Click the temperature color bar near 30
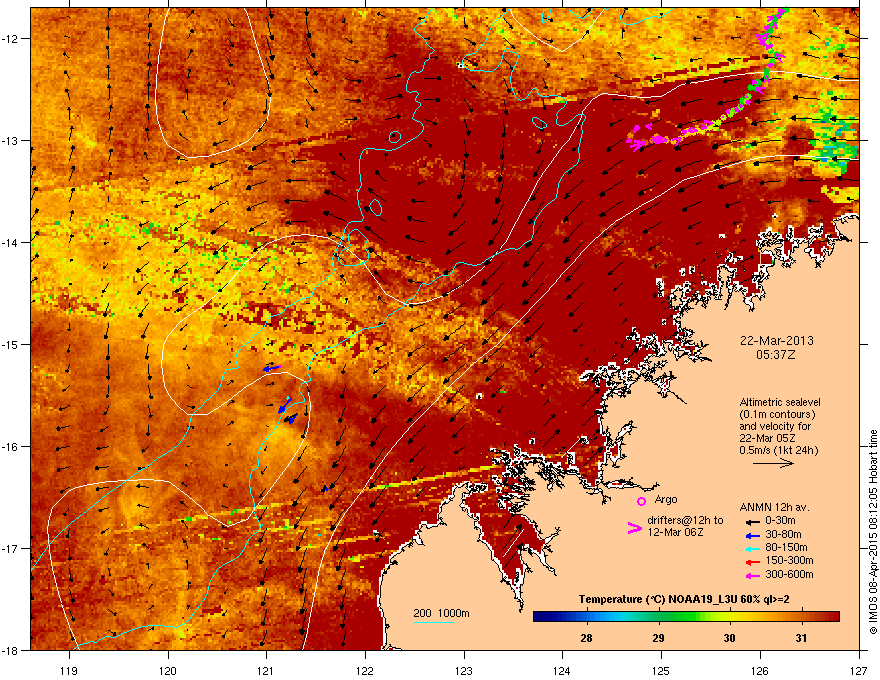 730,617
